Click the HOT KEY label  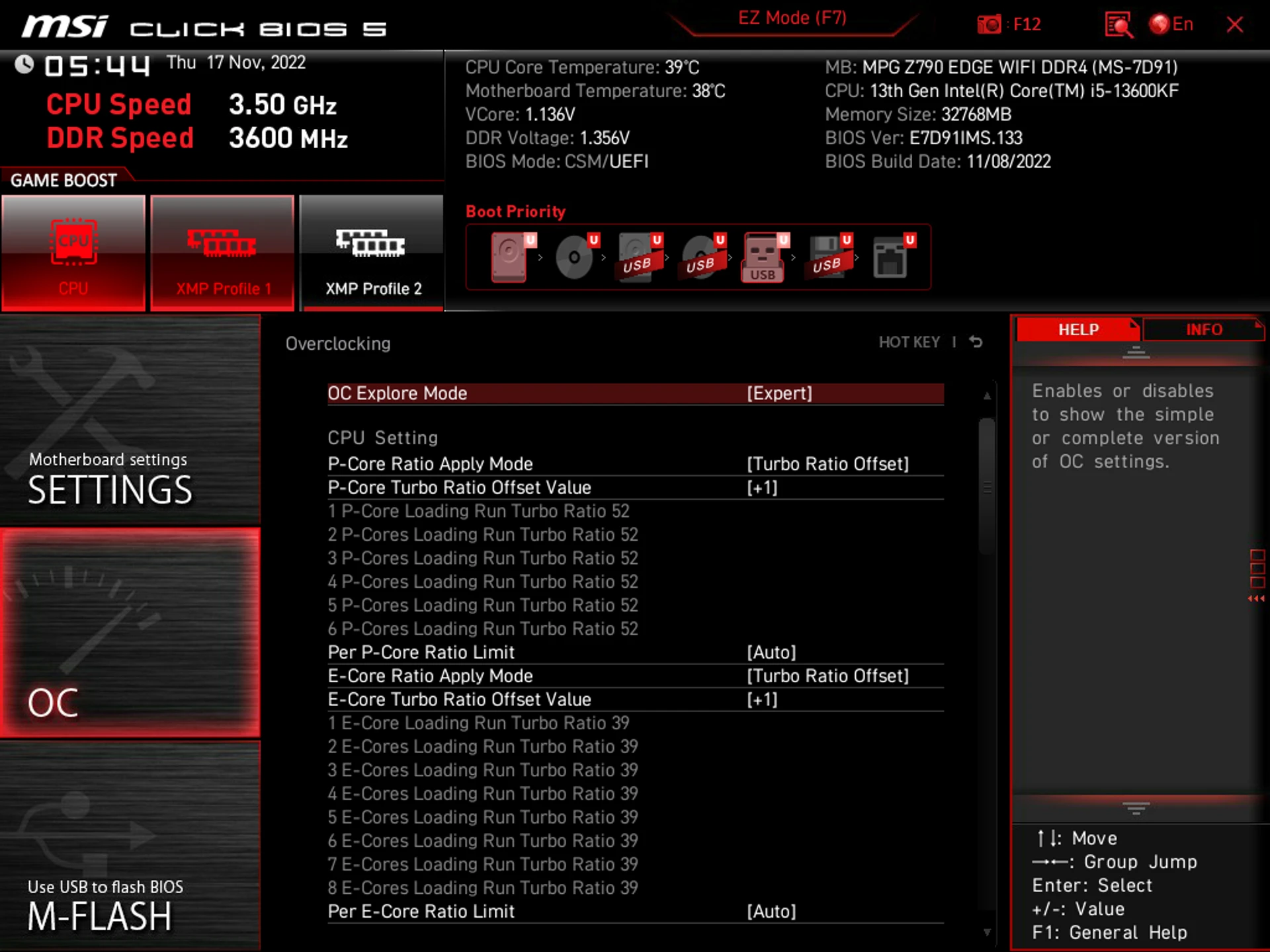coord(909,342)
